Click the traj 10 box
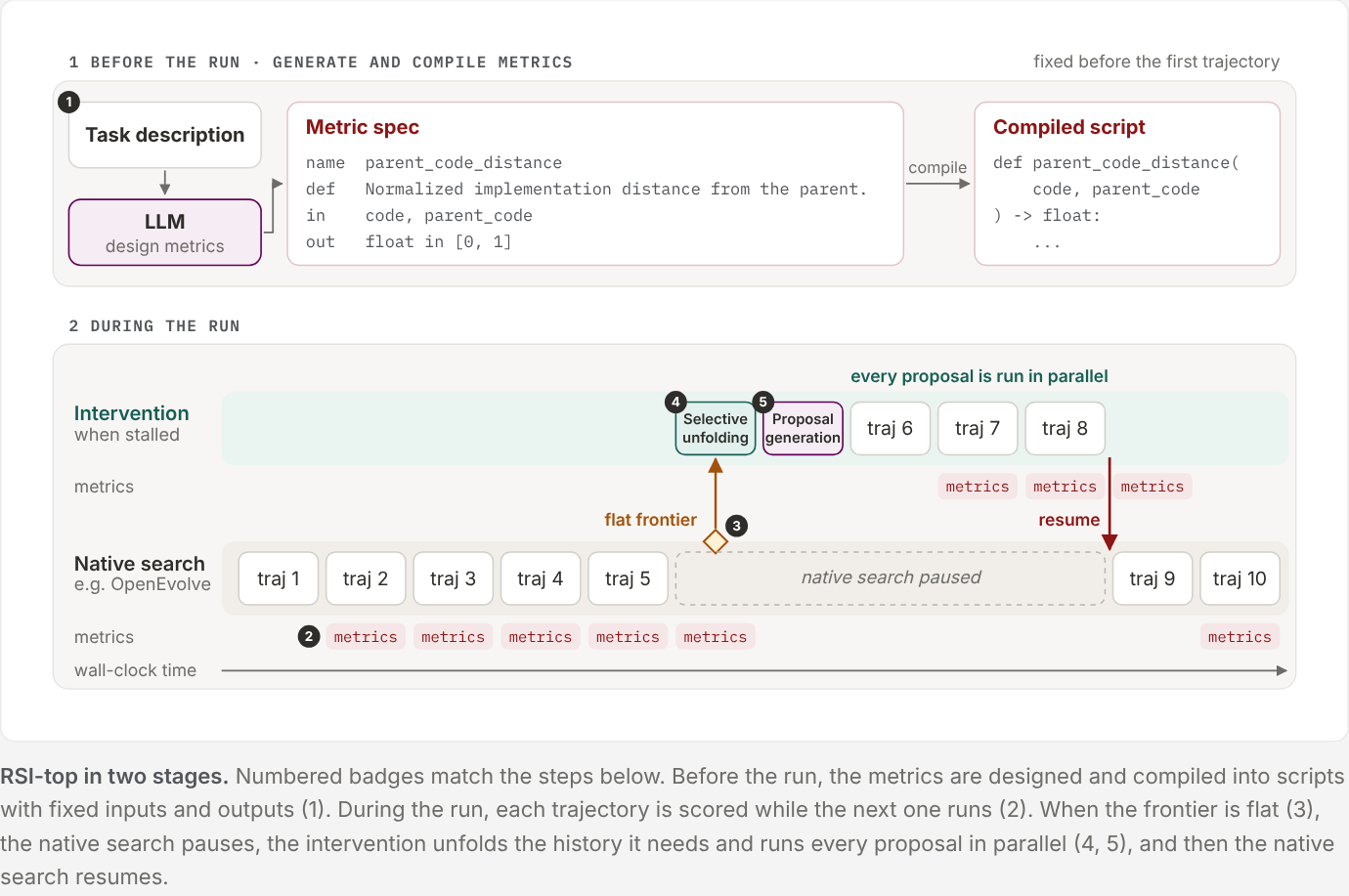Viewport: 1349px width, 896px height. click(1240, 578)
